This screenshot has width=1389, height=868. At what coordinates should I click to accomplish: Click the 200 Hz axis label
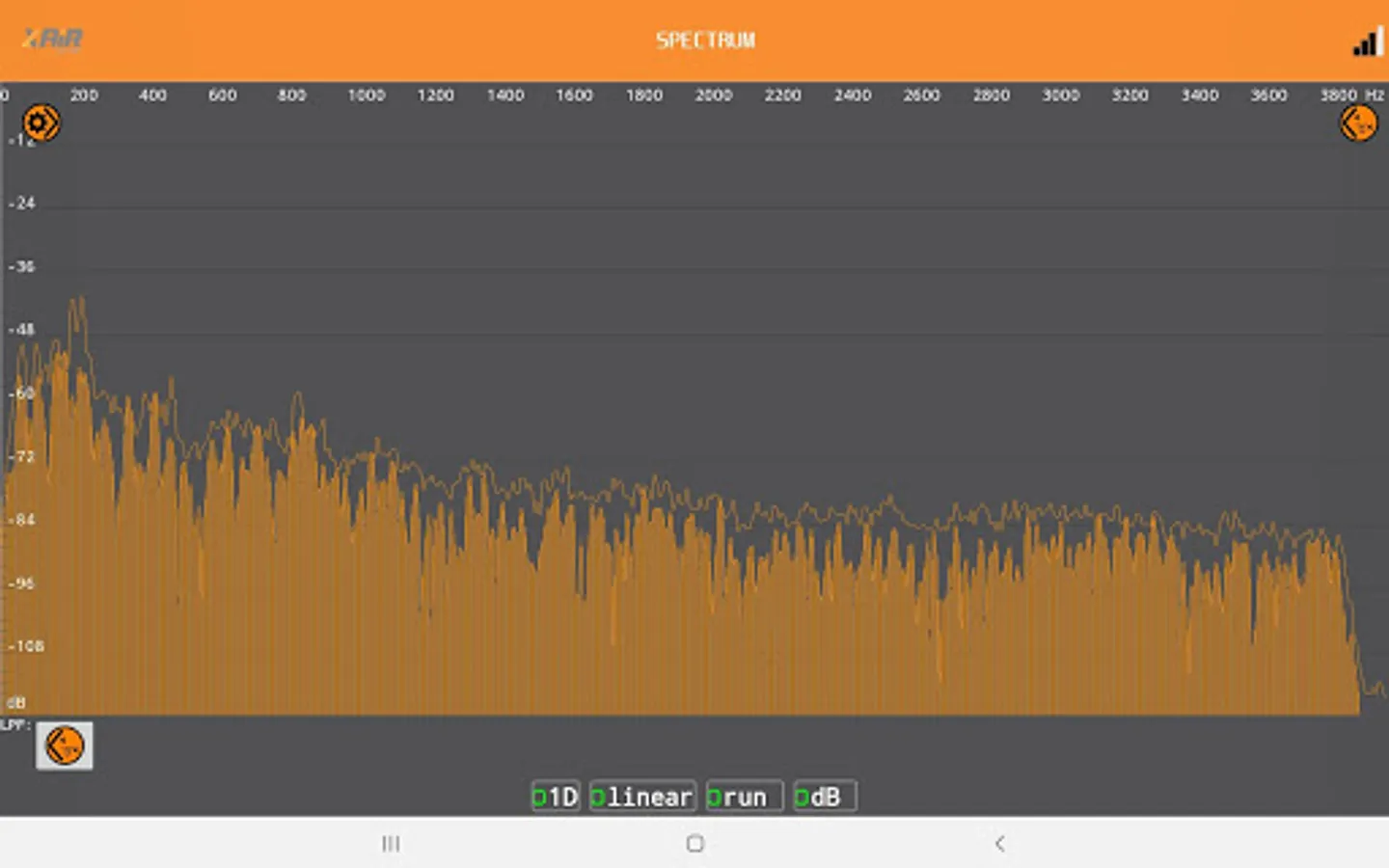84,95
